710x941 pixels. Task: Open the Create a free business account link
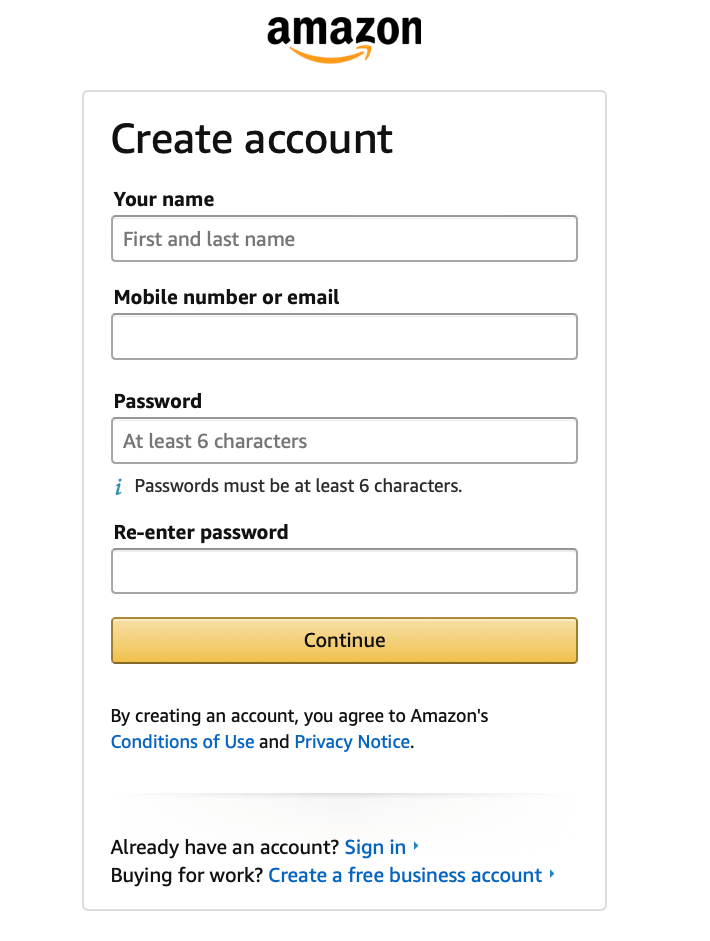pos(405,875)
